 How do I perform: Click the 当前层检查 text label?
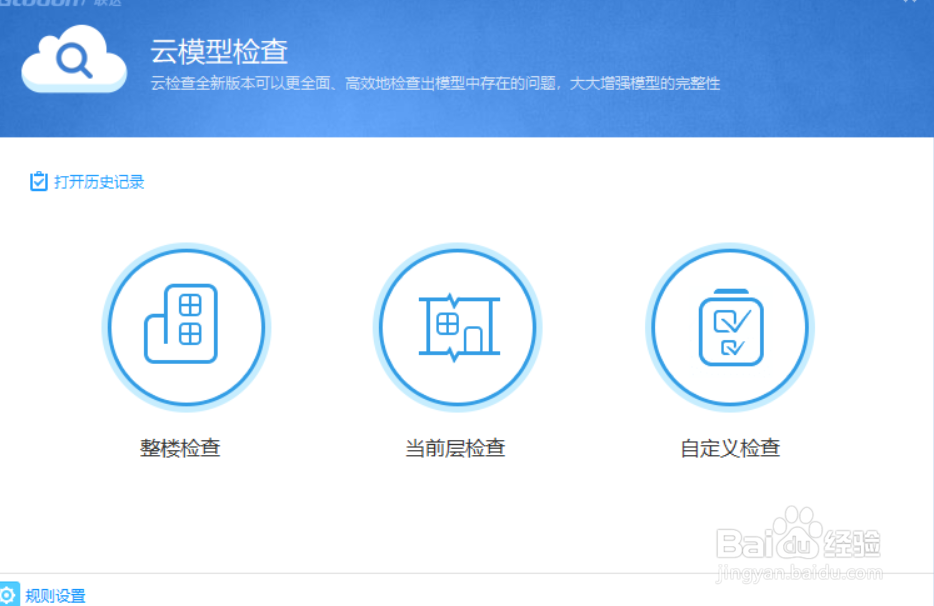(457, 448)
